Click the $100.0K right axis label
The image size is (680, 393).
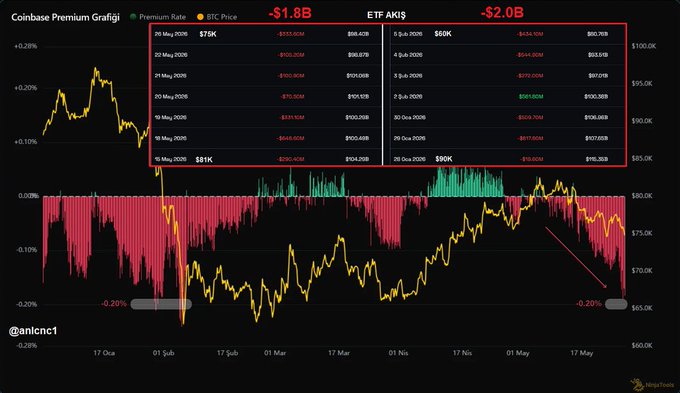coord(644,46)
